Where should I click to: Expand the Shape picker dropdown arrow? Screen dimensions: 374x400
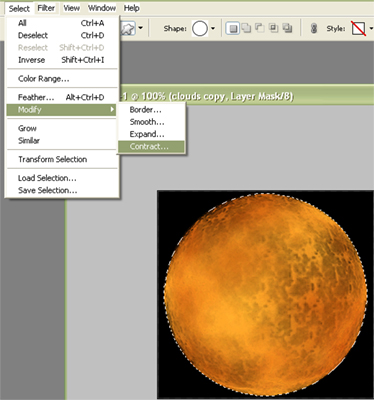[213, 29]
